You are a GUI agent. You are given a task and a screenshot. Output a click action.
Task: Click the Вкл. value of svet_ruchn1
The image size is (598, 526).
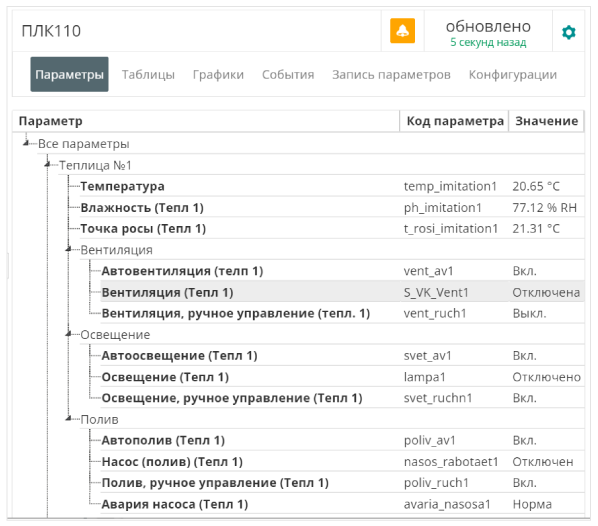(x=524, y=398)
